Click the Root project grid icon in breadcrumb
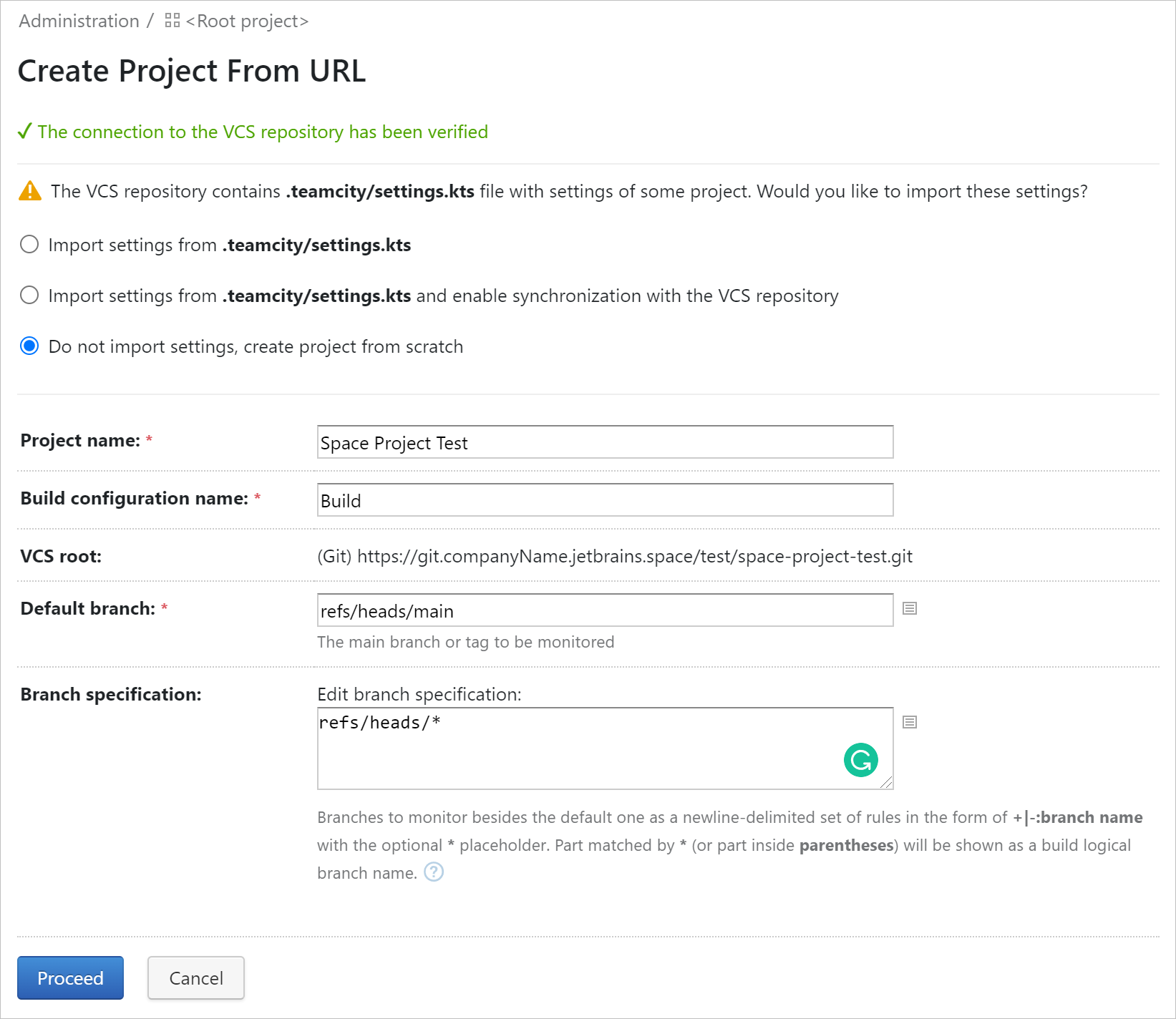Viewport: 1176px width, 1019px height. [x=171, y=21]
